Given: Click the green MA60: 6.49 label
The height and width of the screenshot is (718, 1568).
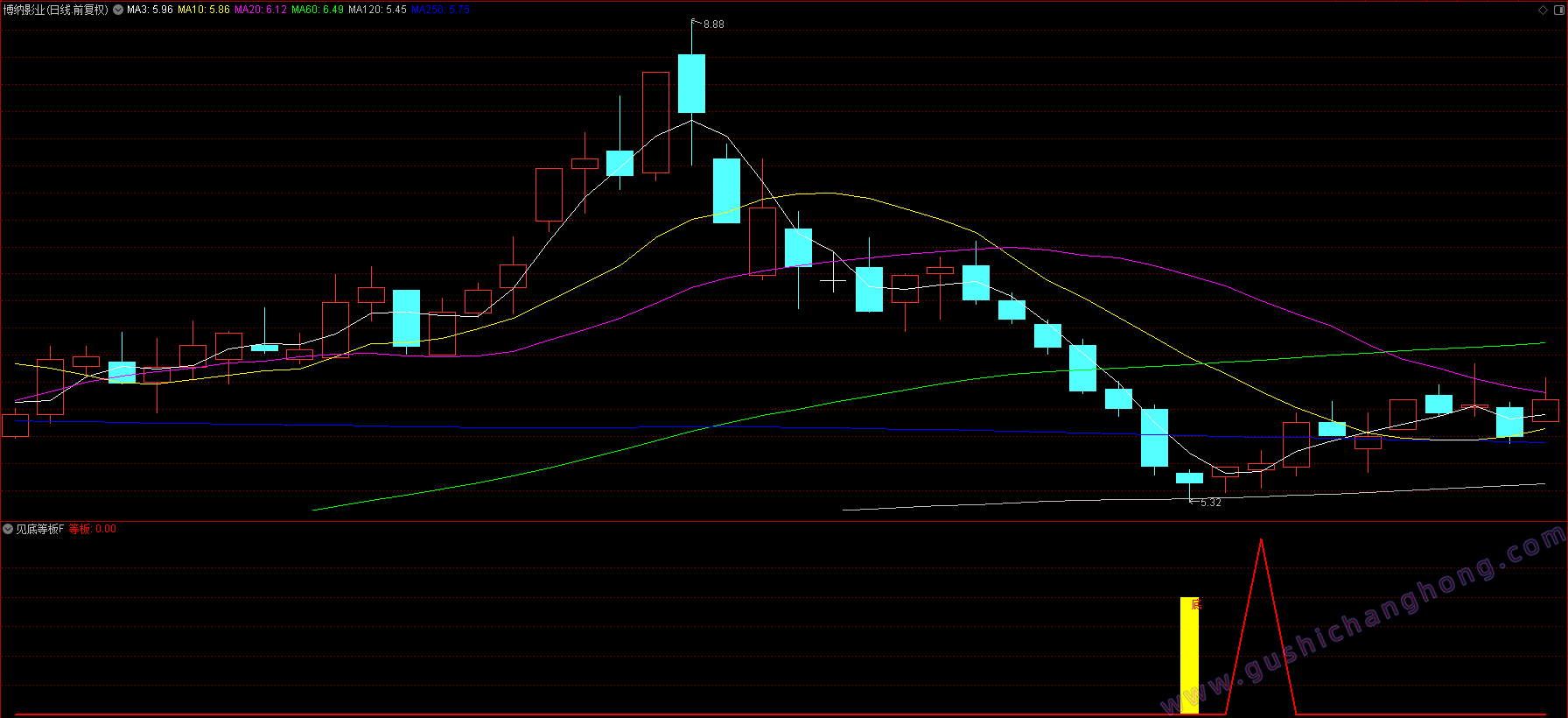Looking at the screenshot, I should [318, 10].
